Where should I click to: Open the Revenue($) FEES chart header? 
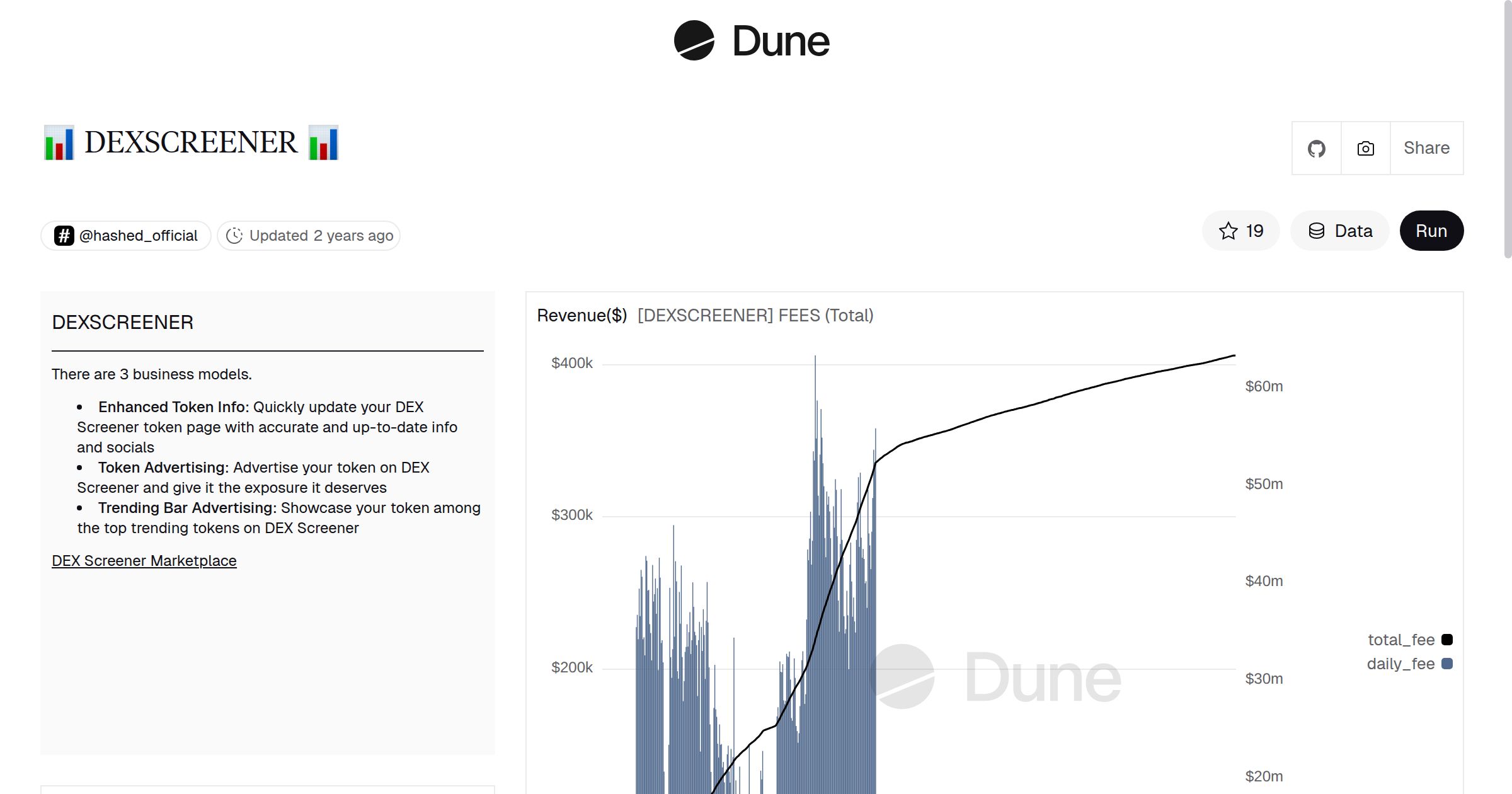705,315
